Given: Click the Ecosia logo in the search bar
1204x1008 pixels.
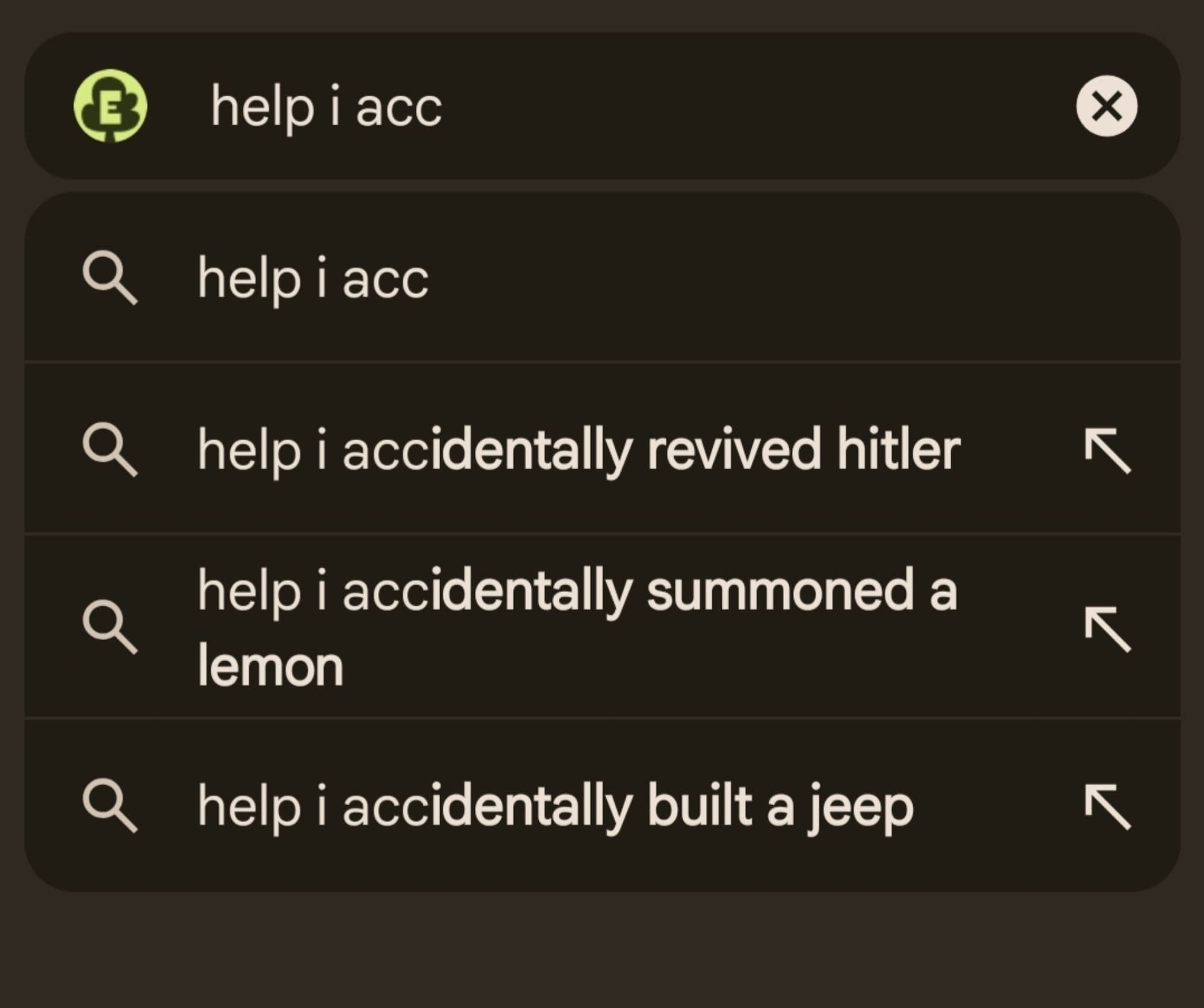Looking at the screenshot, I should coord(111,107).
